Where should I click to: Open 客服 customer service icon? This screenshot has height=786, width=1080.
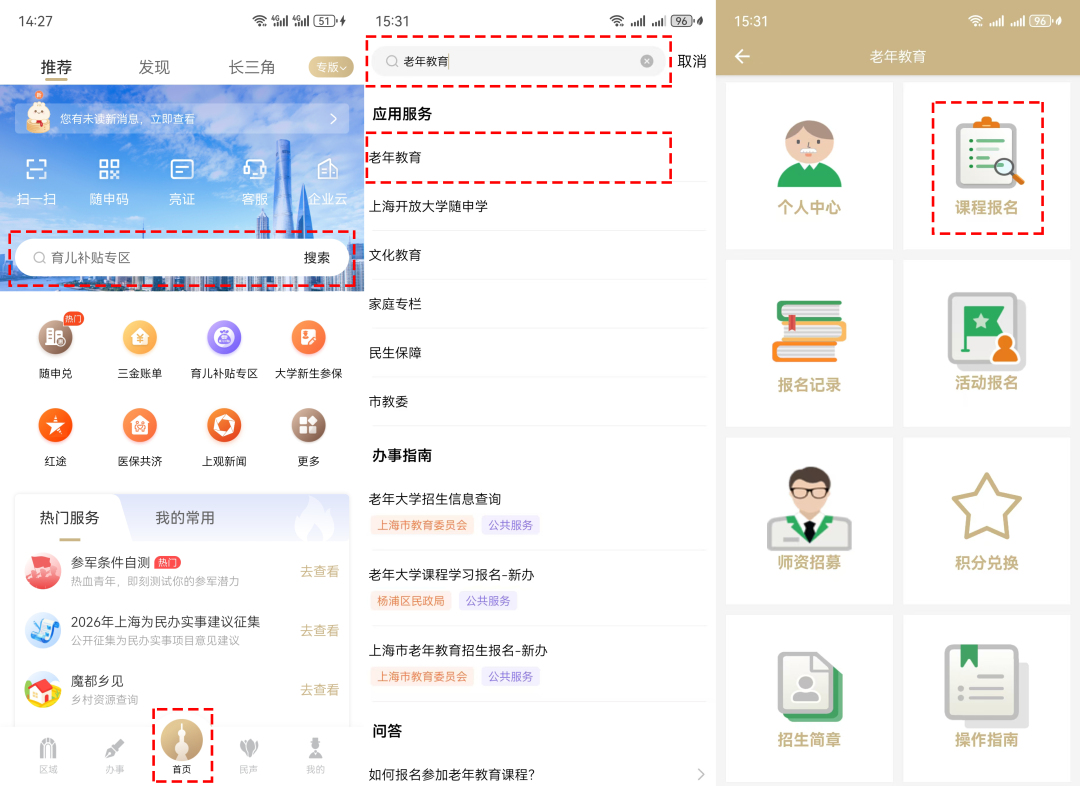255,170
